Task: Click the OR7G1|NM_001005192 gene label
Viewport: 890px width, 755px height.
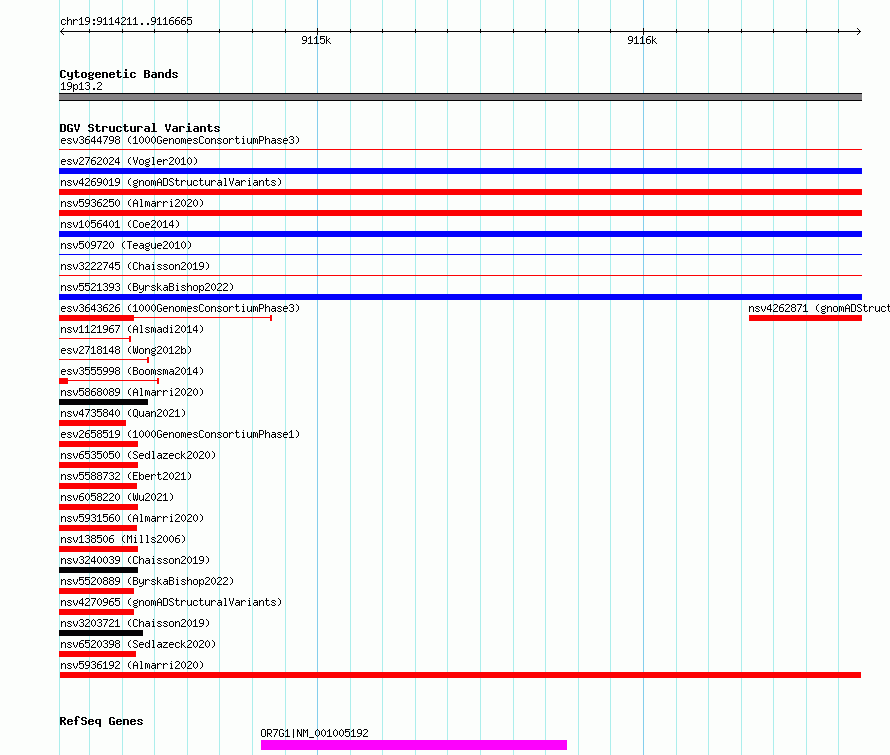Action: [x=314, y=733]
